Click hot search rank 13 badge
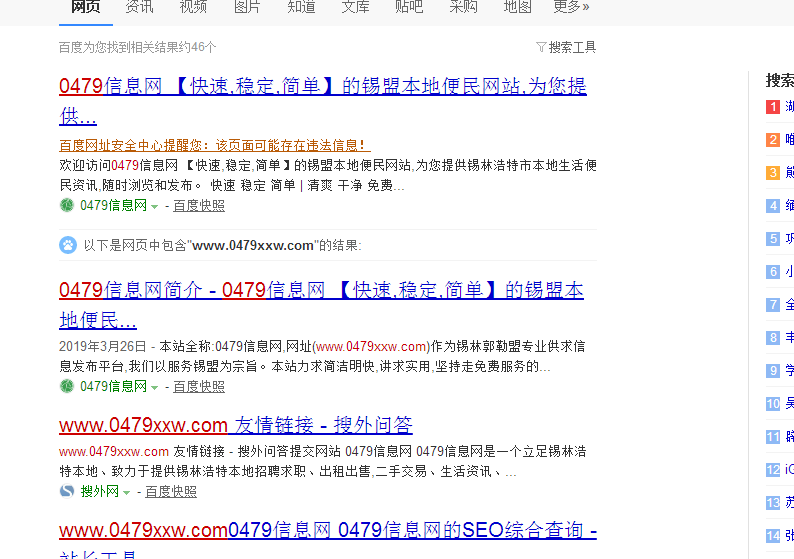This screenshot has height=559, width=794. (773, 502)
